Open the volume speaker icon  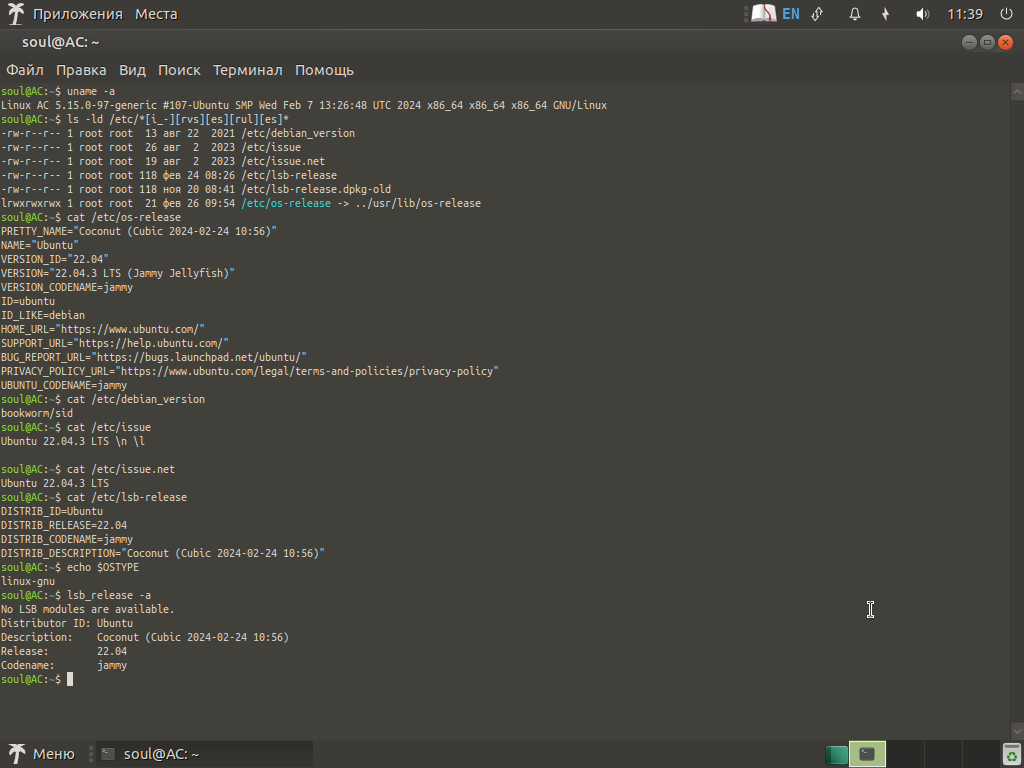pos(922,14)
